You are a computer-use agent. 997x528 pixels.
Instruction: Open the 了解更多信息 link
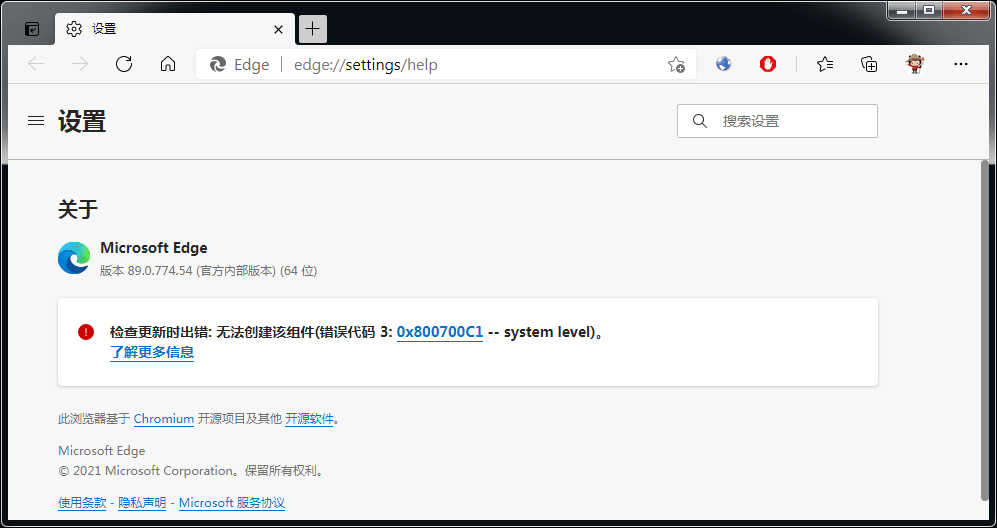(152, 352)
